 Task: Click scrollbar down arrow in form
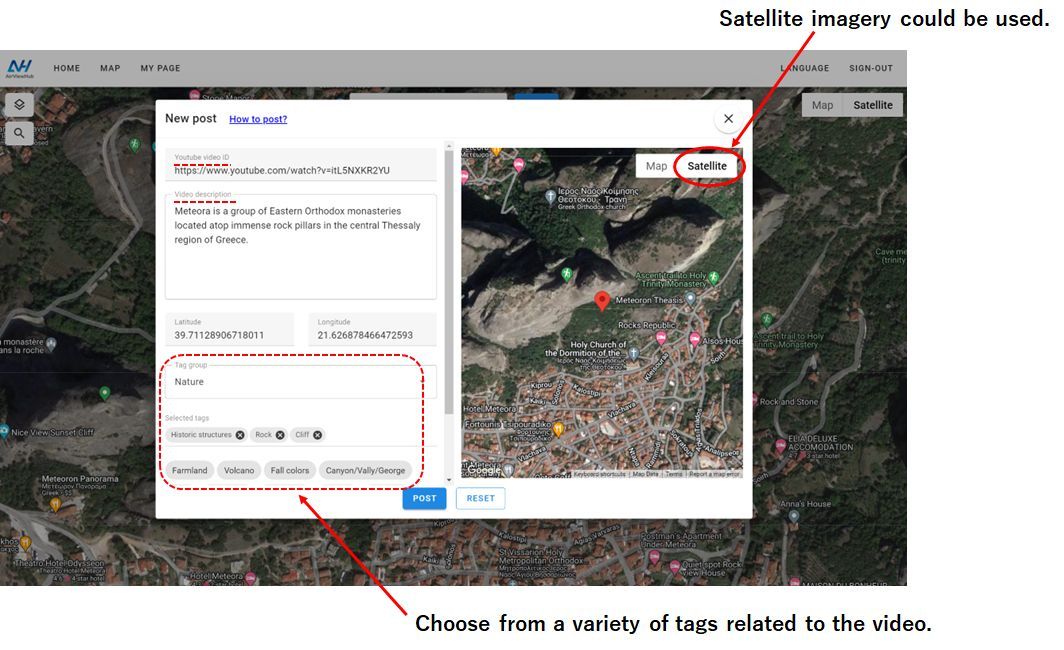449,480
